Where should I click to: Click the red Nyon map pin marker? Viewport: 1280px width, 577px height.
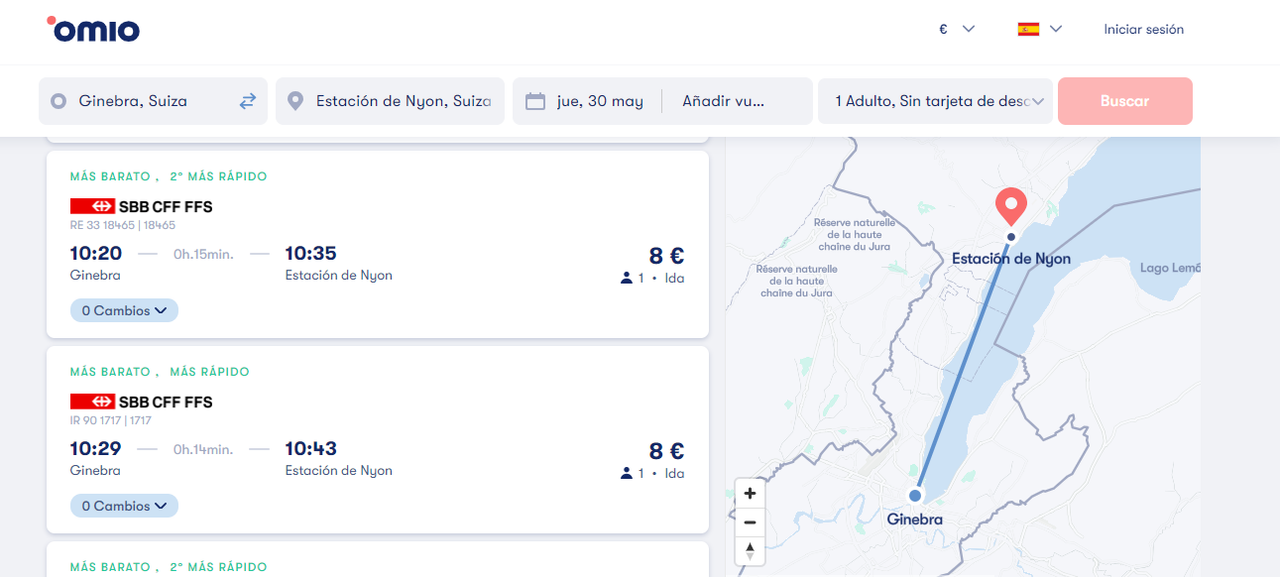(x=1011, y=206)
